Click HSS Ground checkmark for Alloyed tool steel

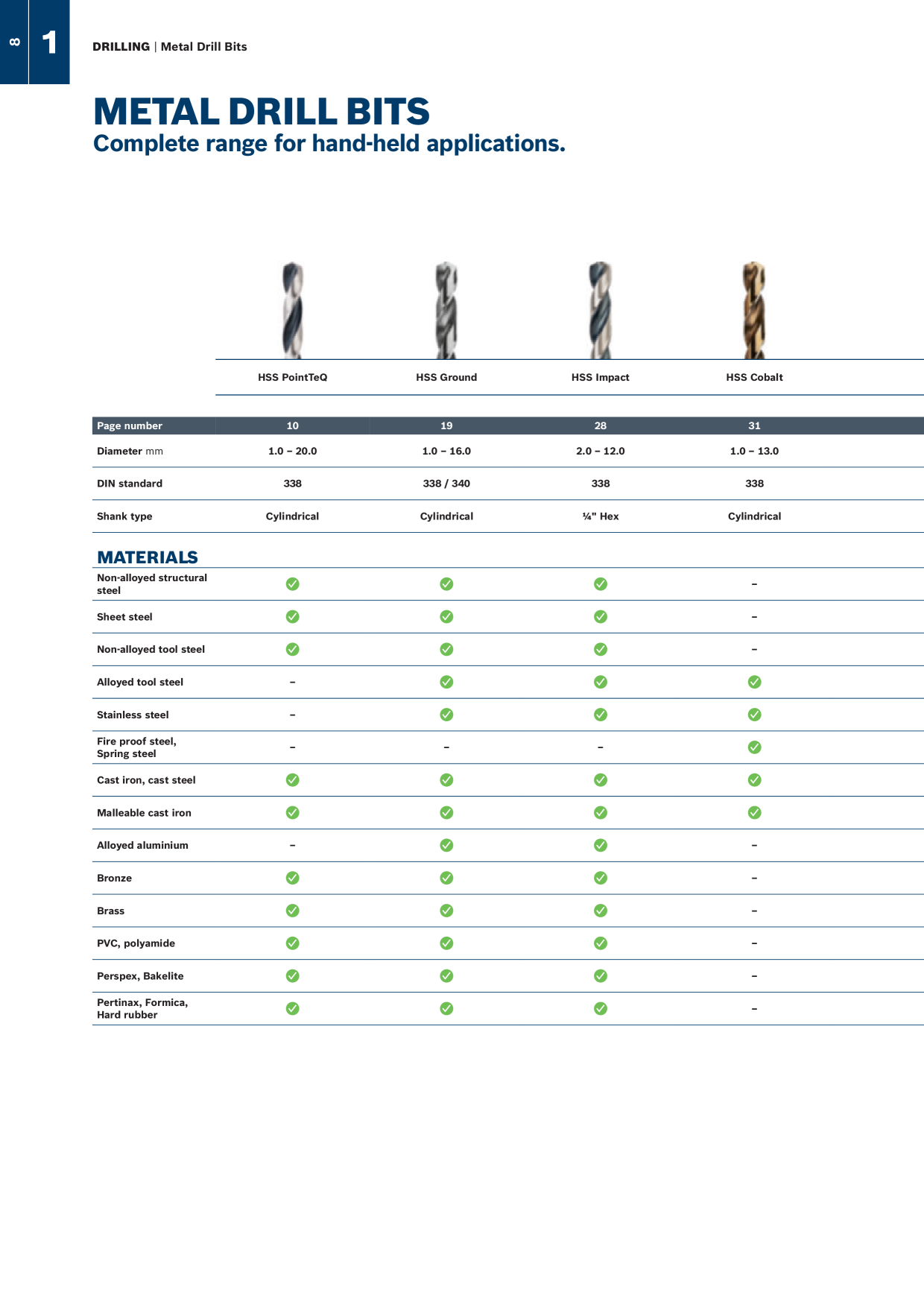(446, 682)
